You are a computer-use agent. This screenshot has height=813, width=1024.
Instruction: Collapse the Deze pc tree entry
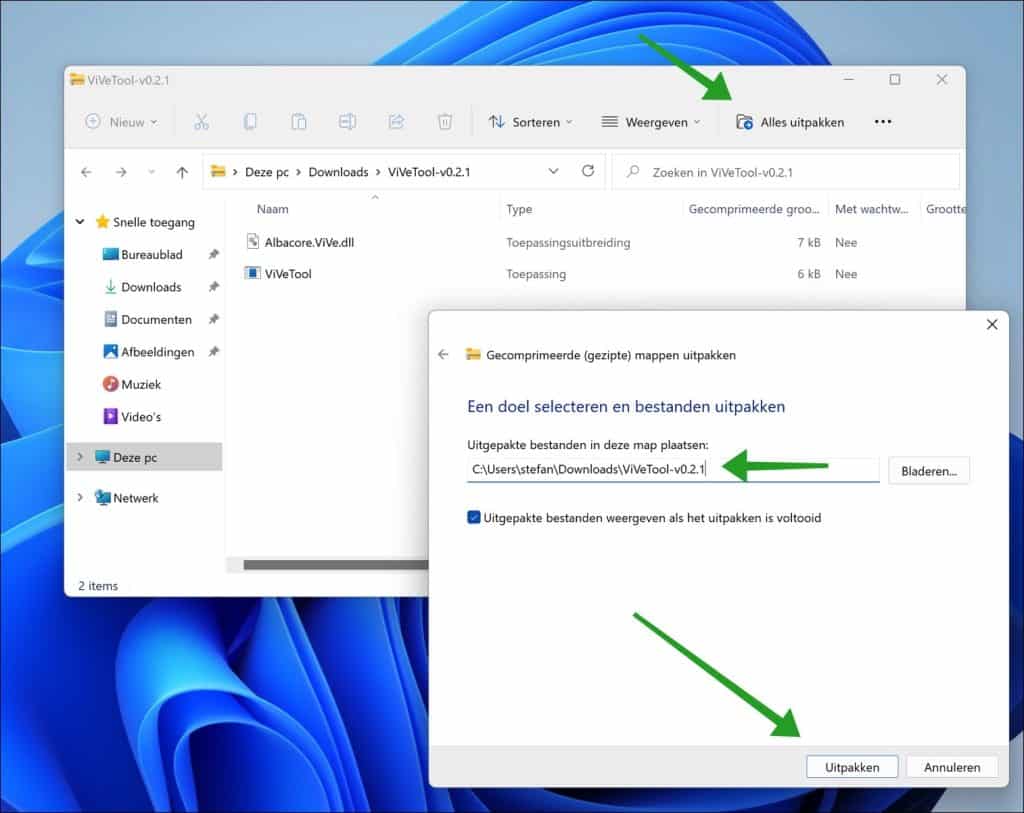tap(80, 456)
